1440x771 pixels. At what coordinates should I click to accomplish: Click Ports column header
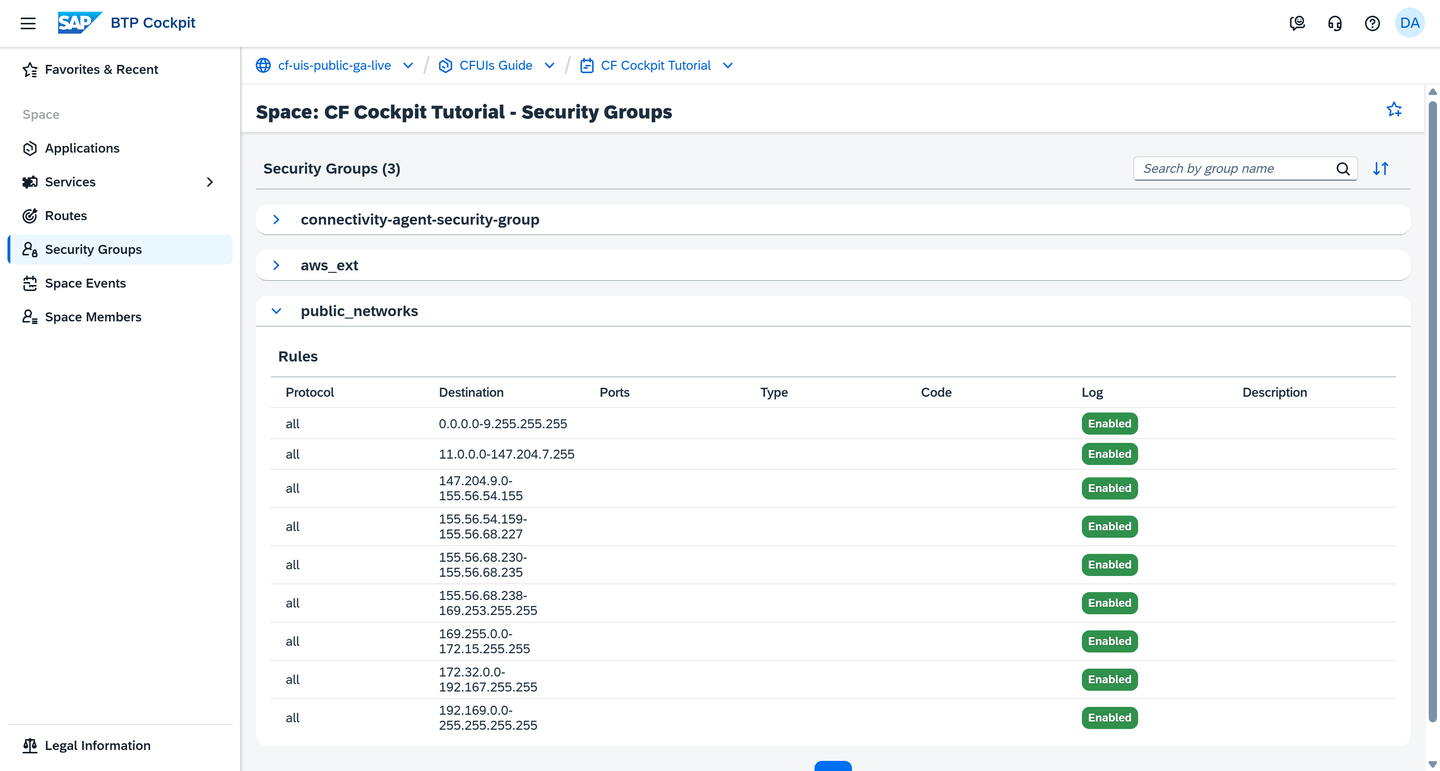pos(615,393)
